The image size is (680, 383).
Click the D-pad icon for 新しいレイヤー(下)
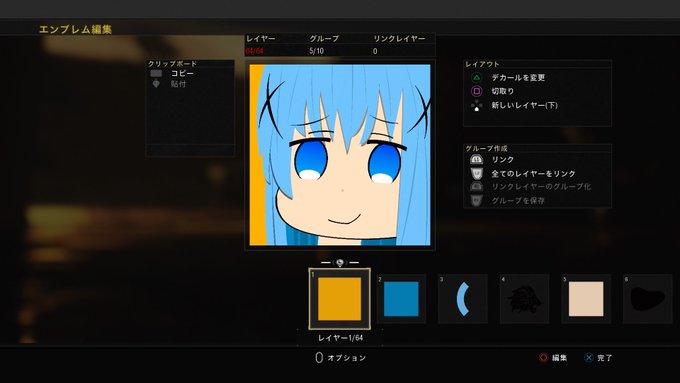[x=476, y=105]
